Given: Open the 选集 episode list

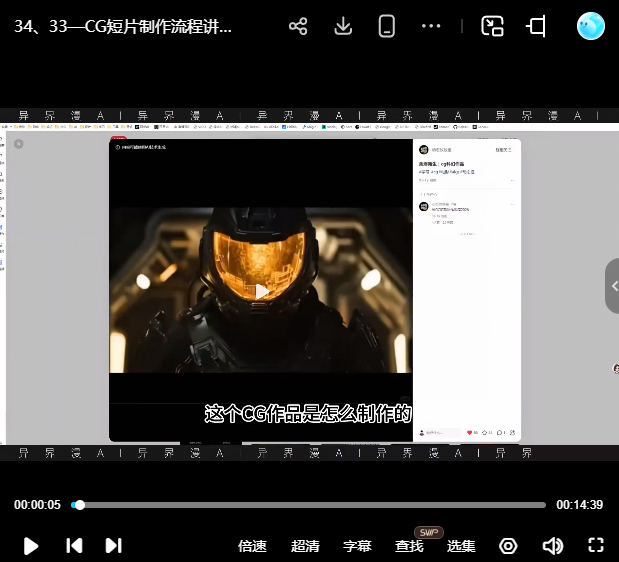Looking at the screenshot, I should pos(461,546).
